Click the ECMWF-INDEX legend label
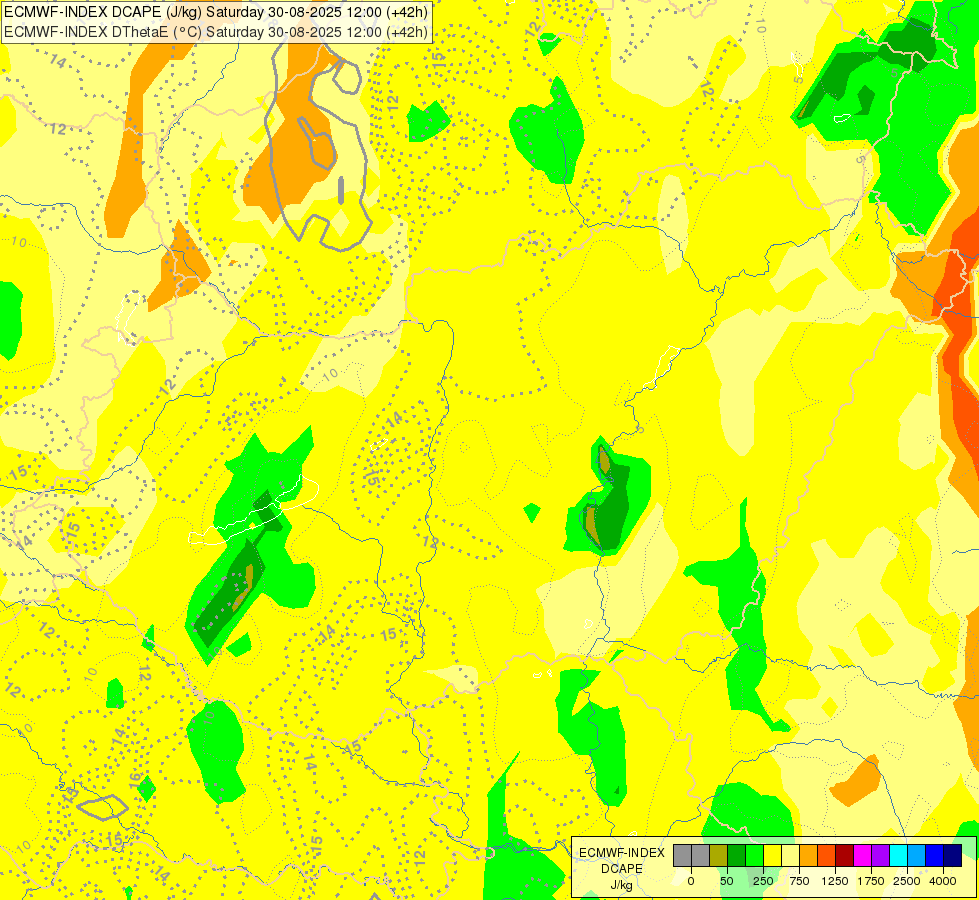Image resolution: width=979 pixels, height=900 pixels. (622, 853)
